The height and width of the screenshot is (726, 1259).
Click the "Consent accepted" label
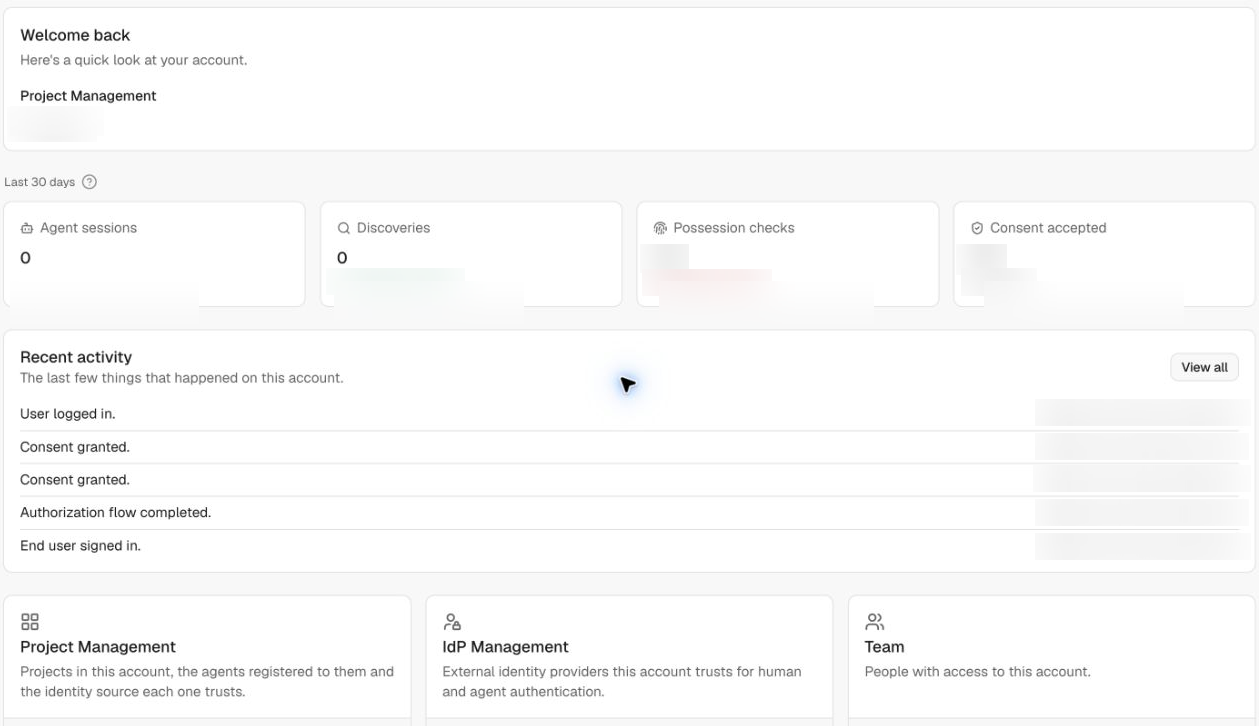1048,228
